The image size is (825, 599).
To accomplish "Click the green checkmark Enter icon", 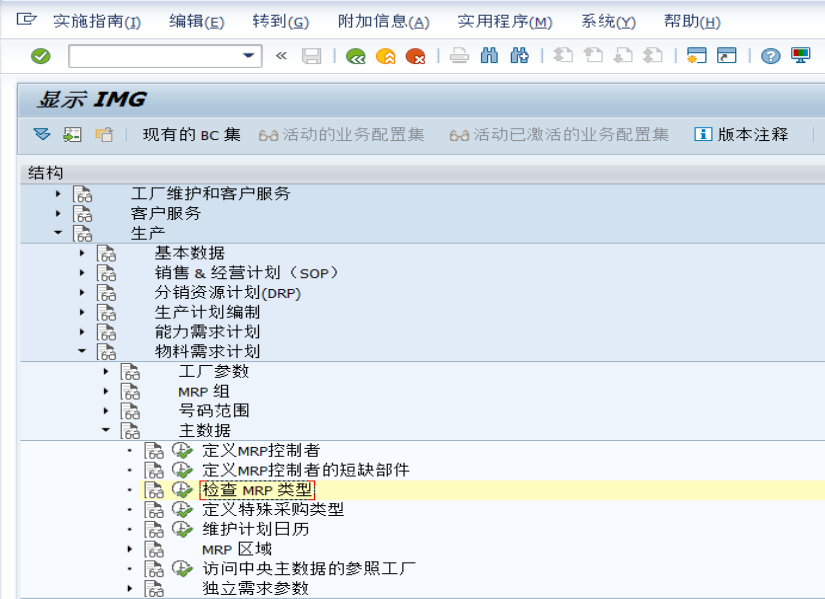I will coord(41,56).
